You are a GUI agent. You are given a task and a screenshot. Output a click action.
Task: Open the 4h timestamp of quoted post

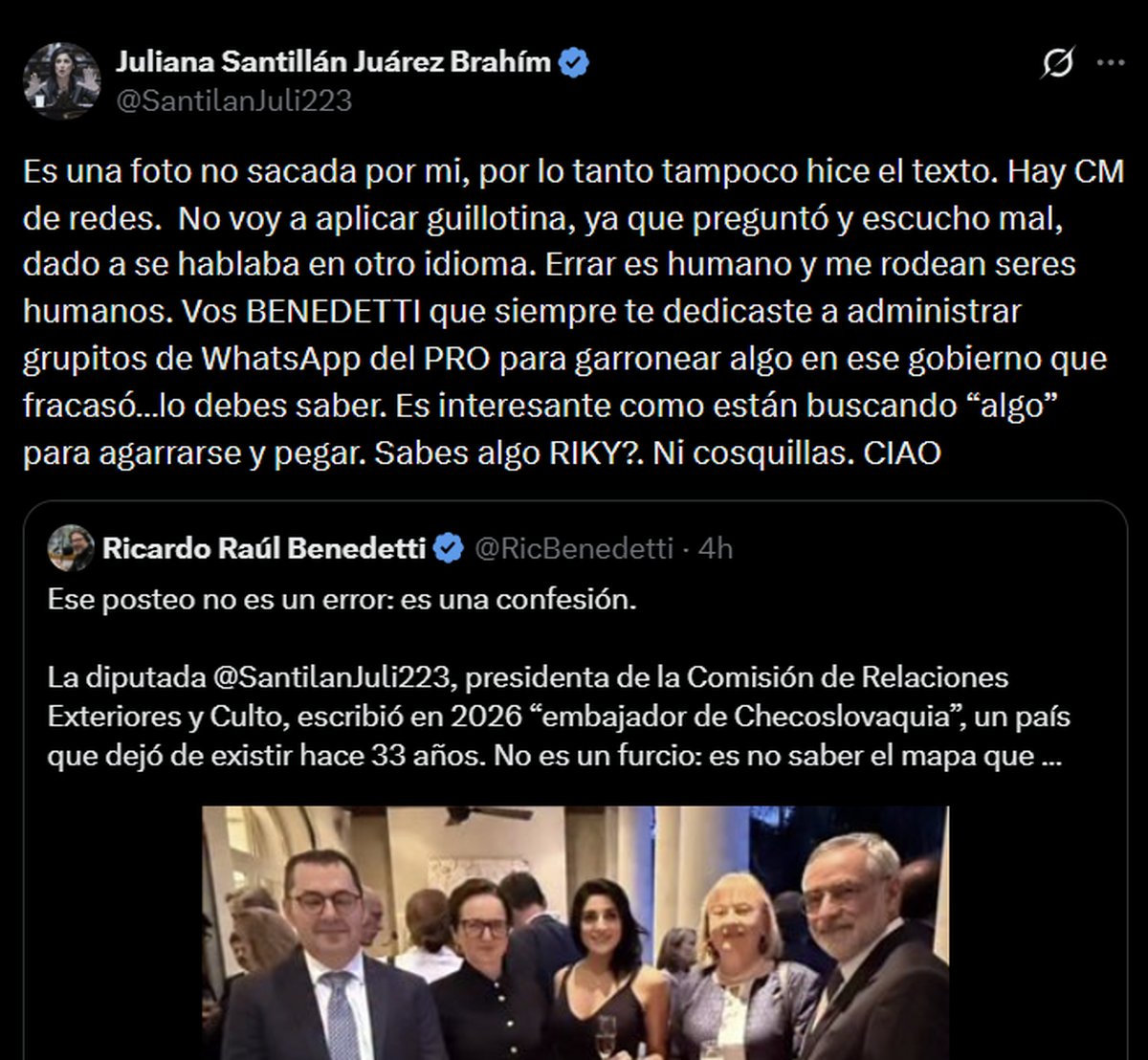(715, 548)
